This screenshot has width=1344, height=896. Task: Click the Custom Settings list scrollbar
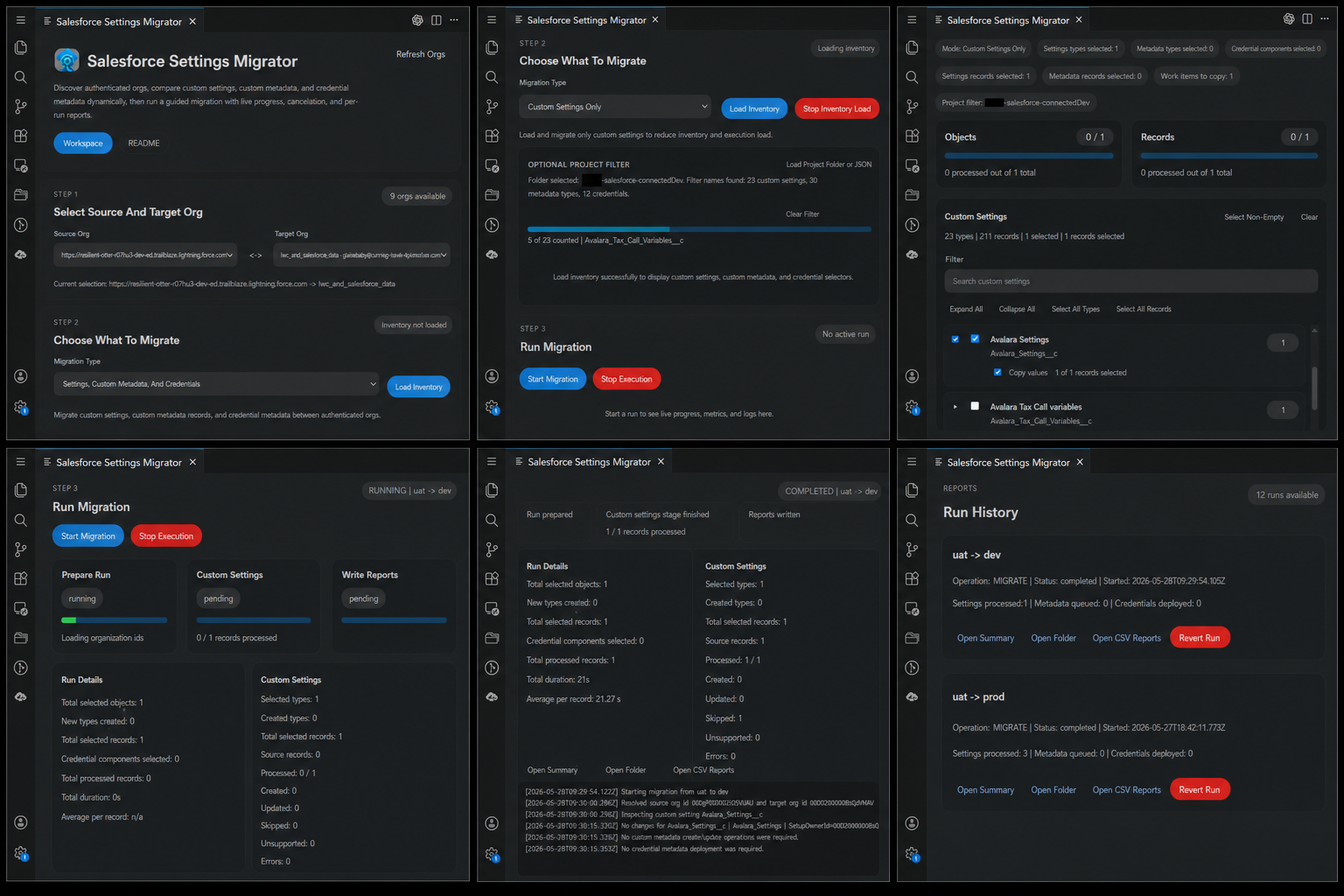pos(1313,388)
